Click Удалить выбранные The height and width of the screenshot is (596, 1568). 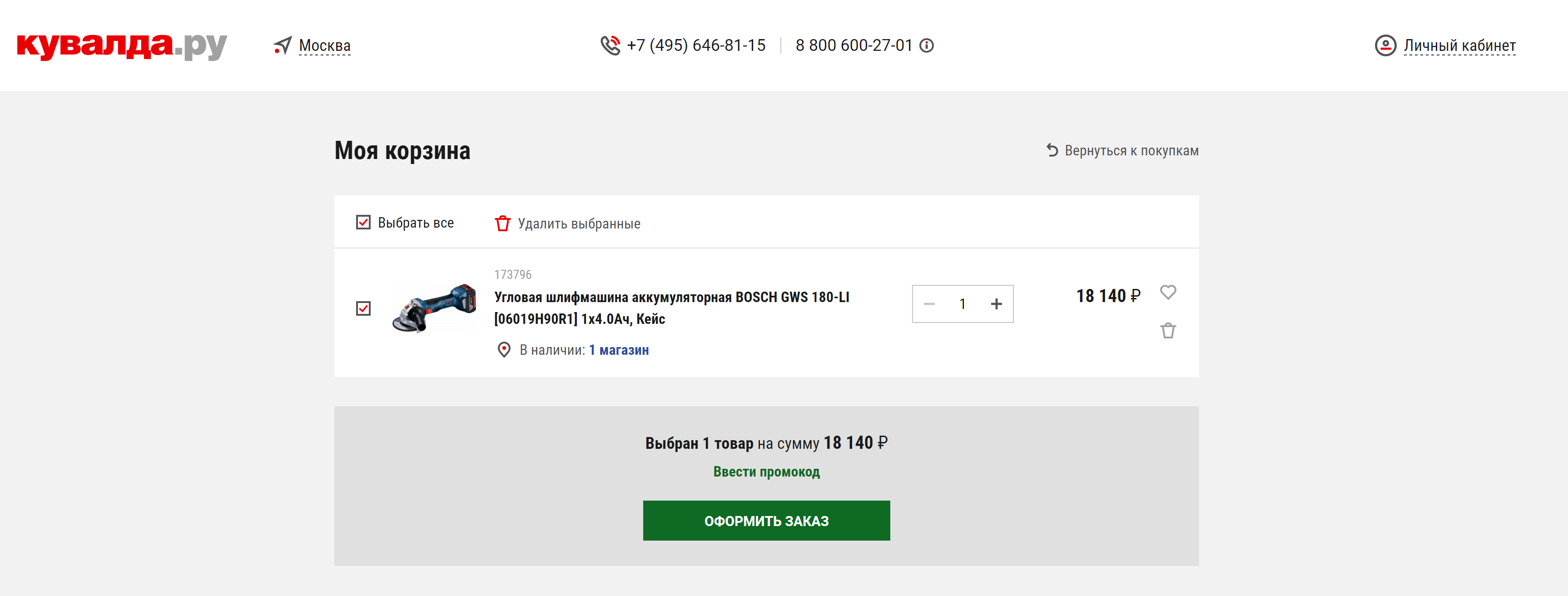point(579,223)
